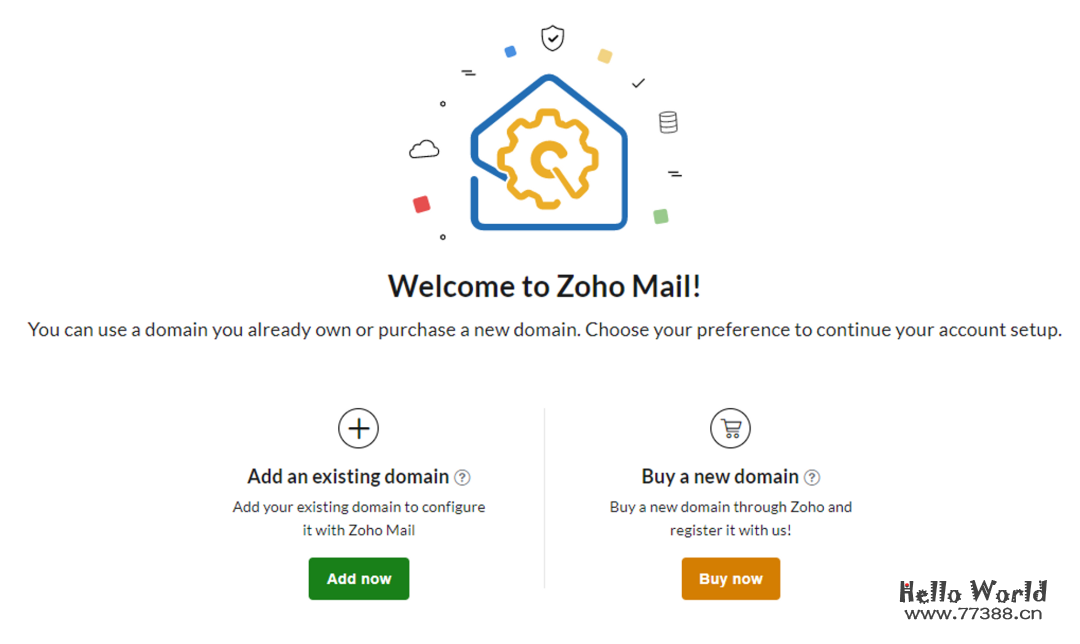Click the small checkmark in illustration

coord(639,83)
